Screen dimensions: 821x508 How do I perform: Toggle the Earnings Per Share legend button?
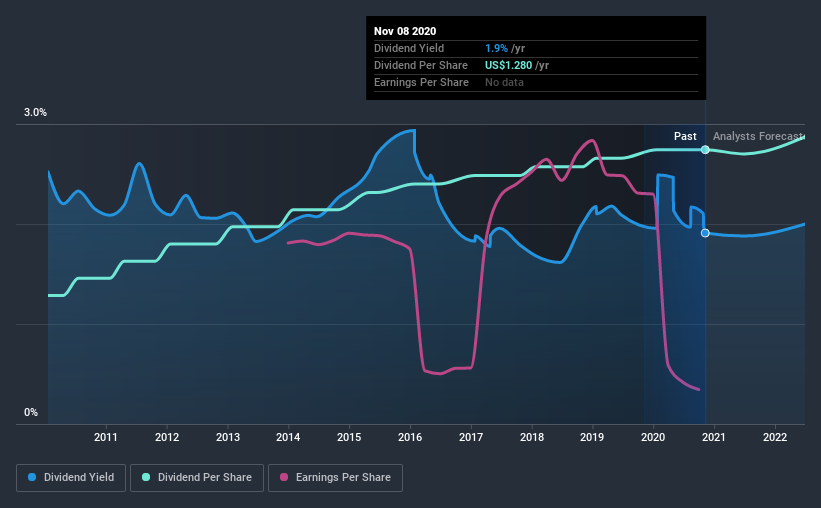(335, 478)
